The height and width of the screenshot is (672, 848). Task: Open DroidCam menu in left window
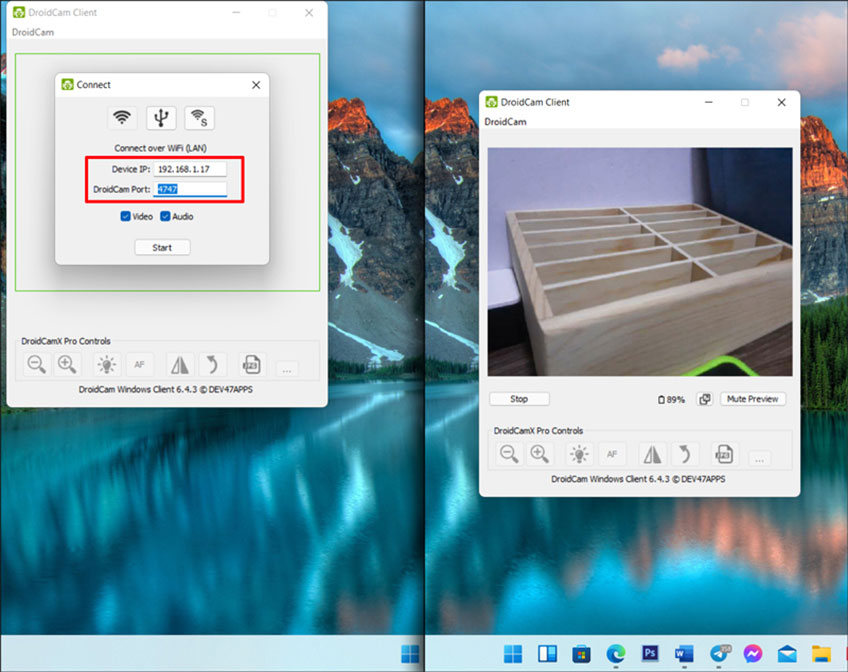[x=33, y=32]
